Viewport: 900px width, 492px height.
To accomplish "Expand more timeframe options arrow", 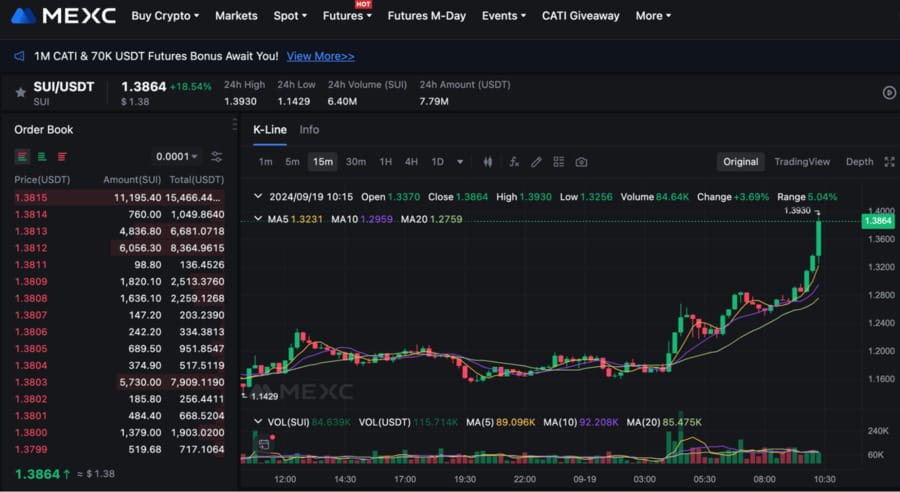I will 460,162.
